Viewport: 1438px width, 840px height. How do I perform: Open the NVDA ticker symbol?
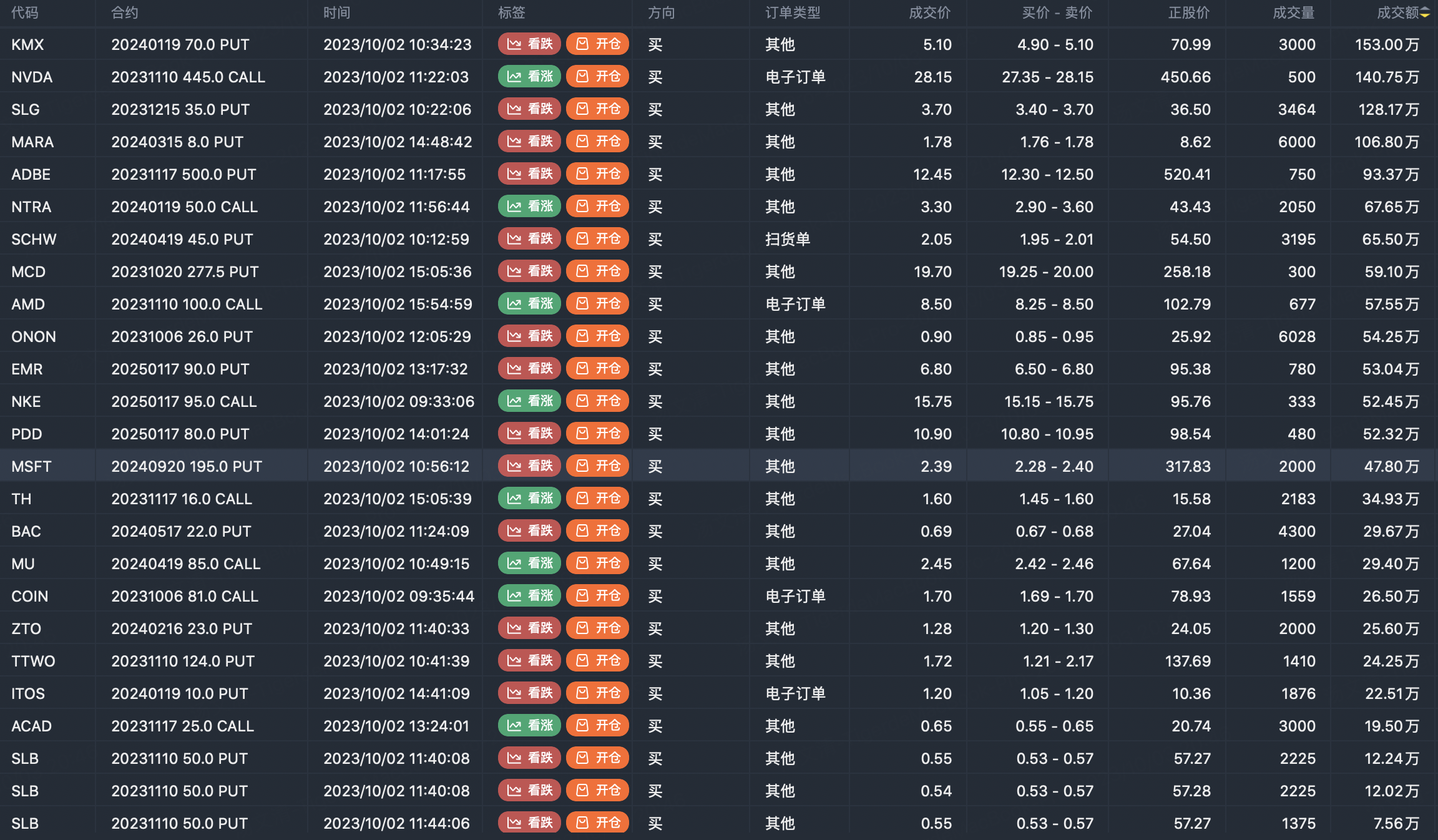tap(32, 77)
